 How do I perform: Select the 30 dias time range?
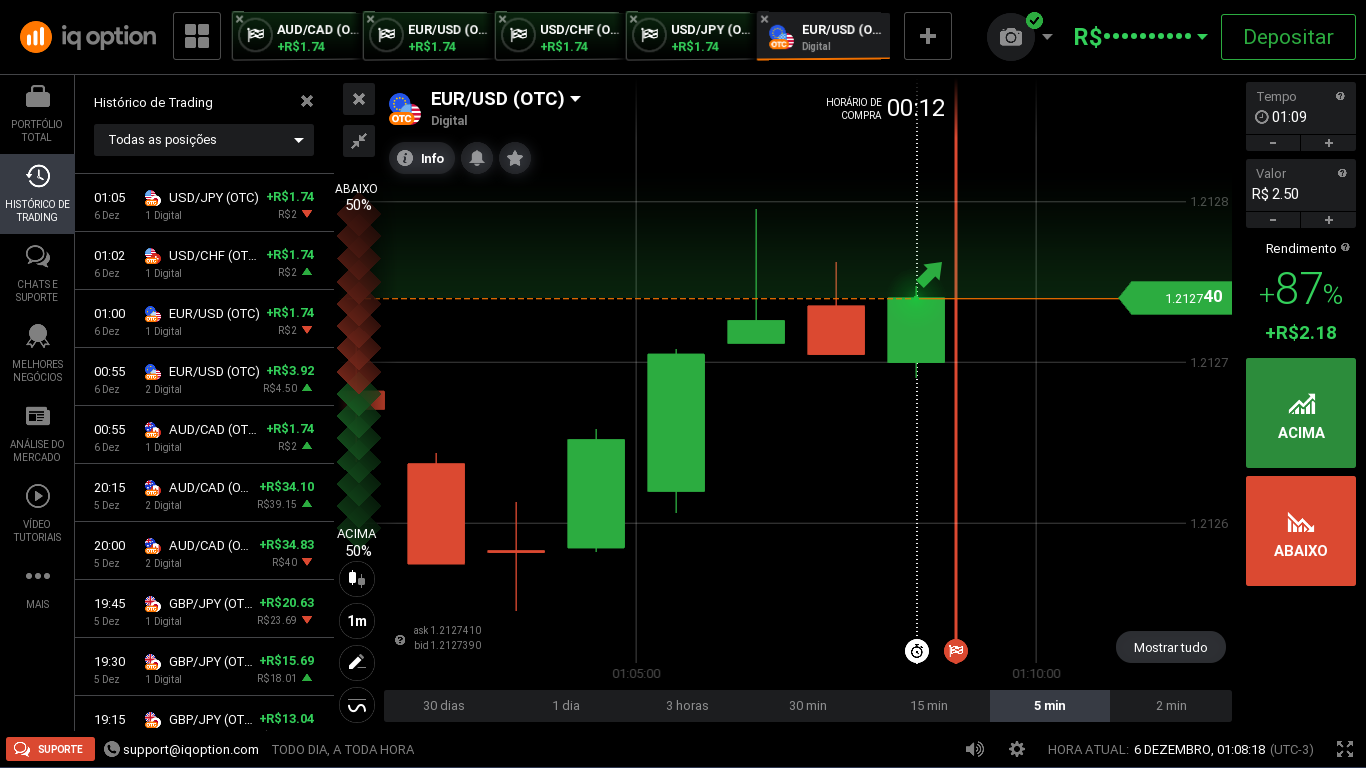point(444,706)
